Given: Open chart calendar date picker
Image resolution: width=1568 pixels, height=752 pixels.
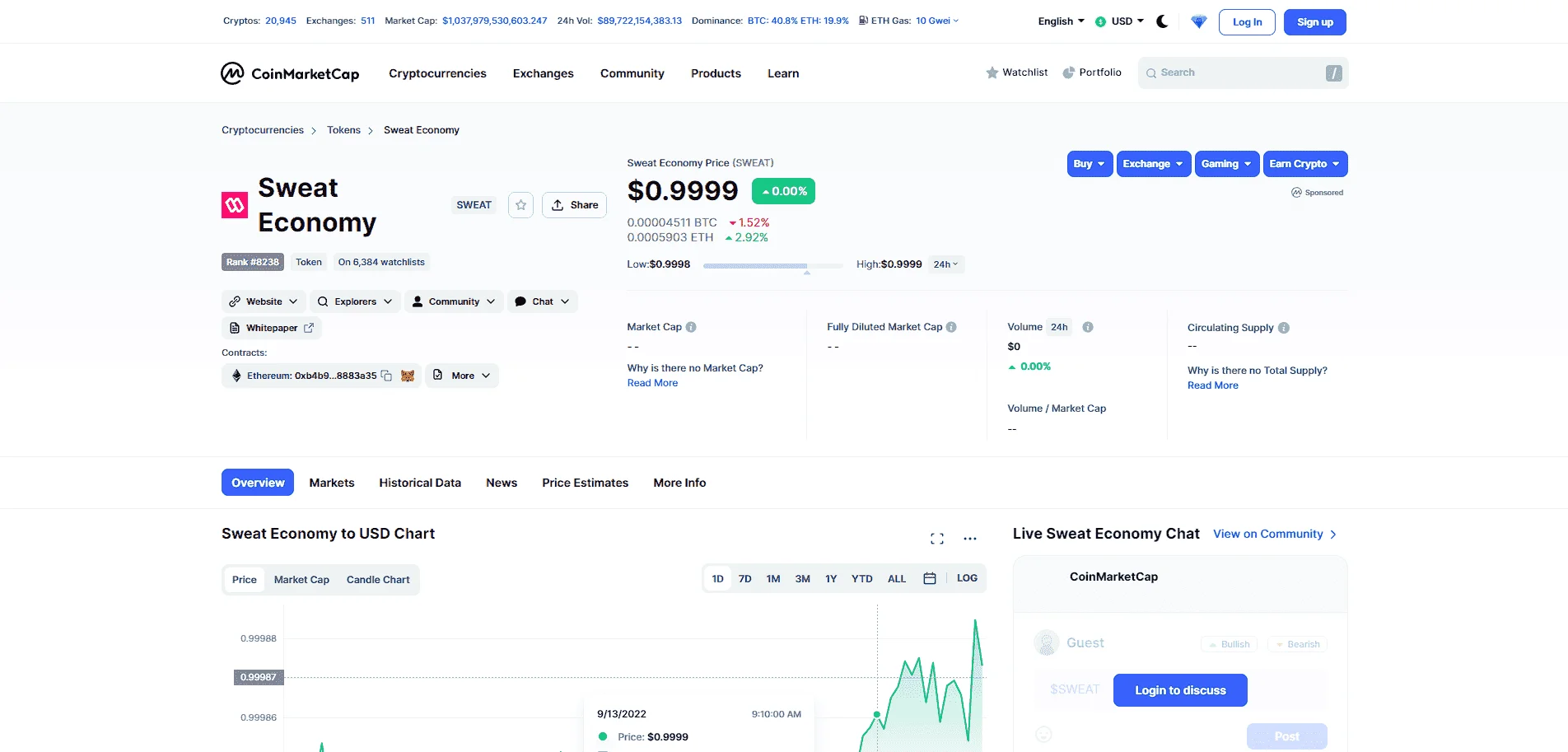Looking at the screenshot, I should pyautogui.click(x=930, y=578).
